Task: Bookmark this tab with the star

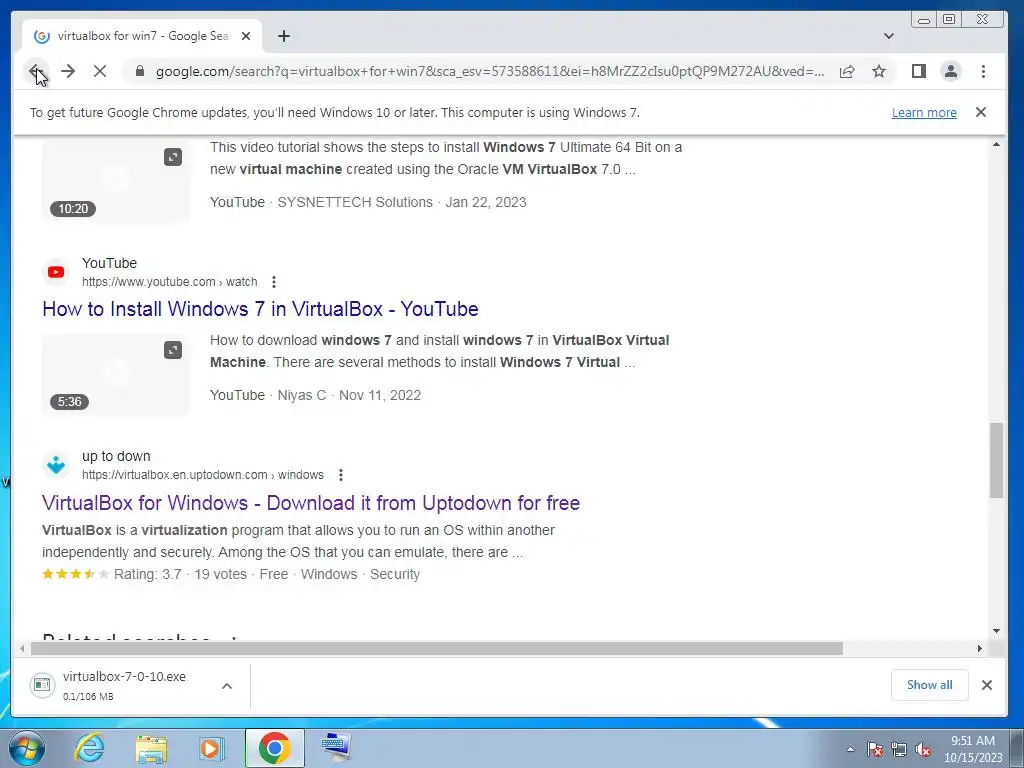Action: (879, 71)
